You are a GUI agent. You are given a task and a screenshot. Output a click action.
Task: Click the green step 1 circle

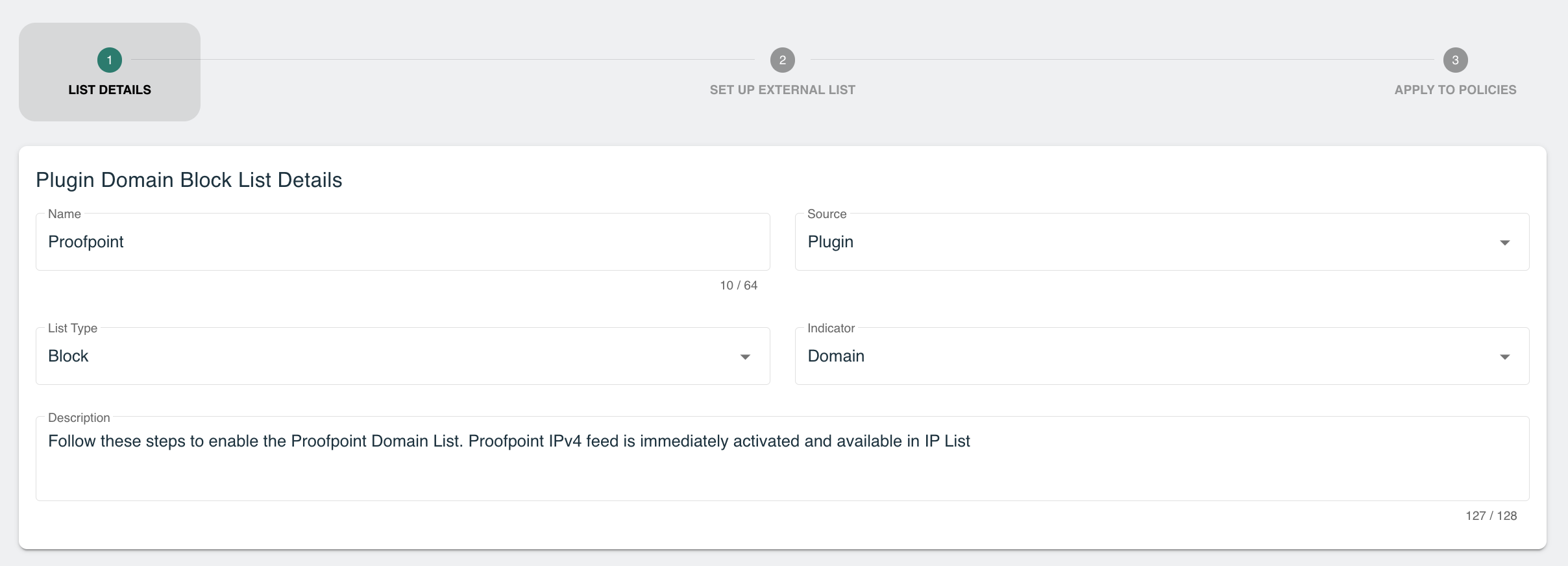(109, 60)
